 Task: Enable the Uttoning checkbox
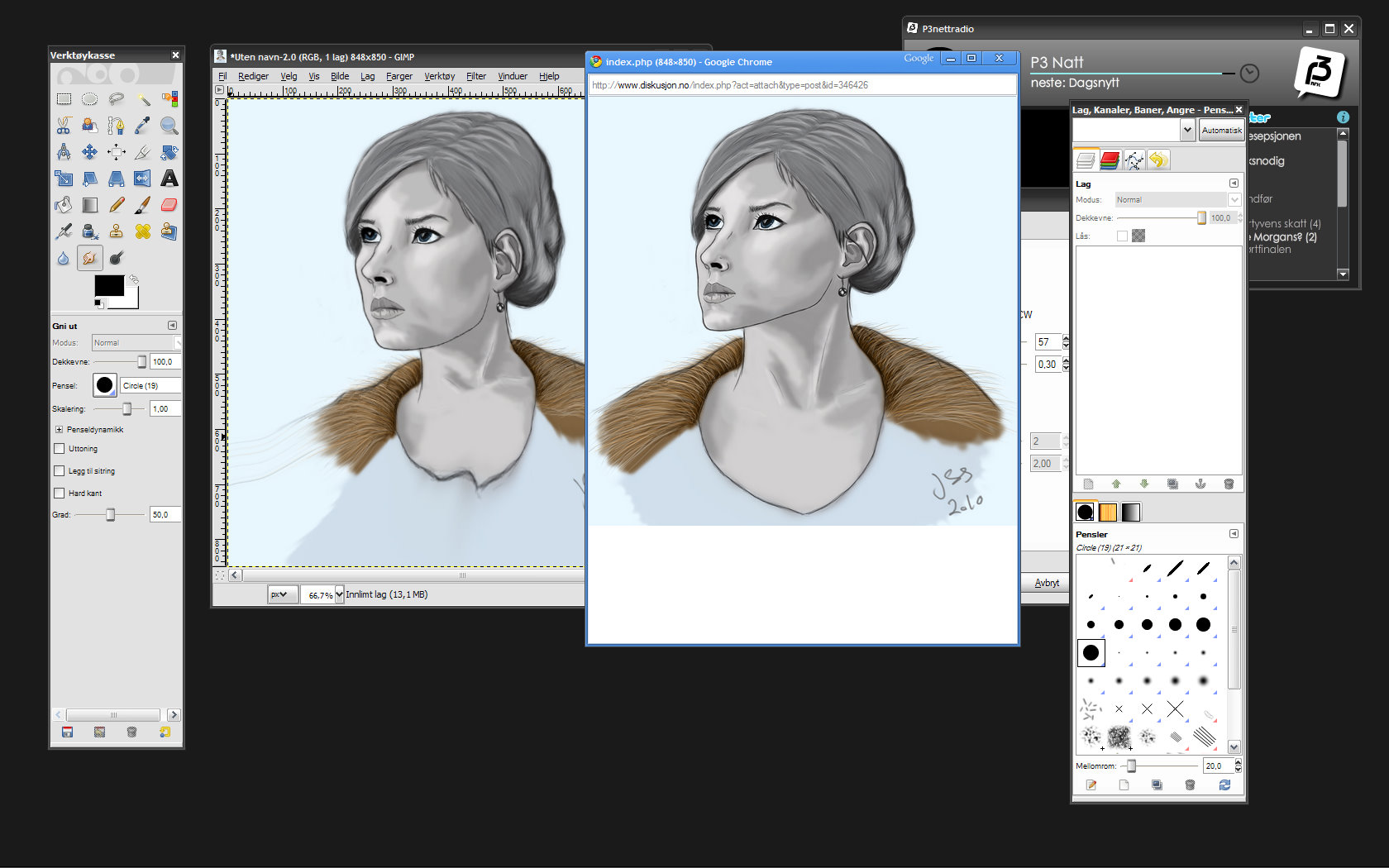pos(59,449)
